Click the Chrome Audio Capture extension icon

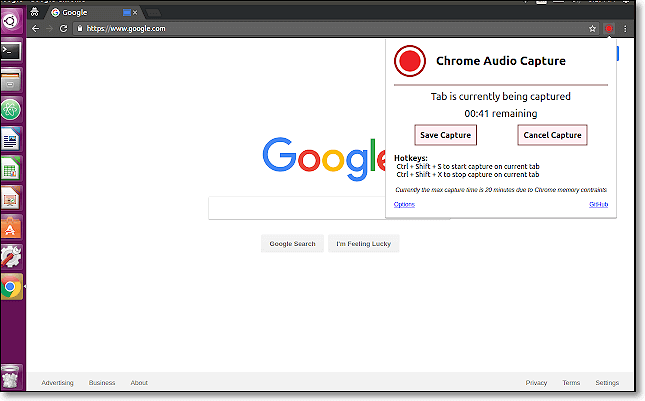click(x=608, y=28)
